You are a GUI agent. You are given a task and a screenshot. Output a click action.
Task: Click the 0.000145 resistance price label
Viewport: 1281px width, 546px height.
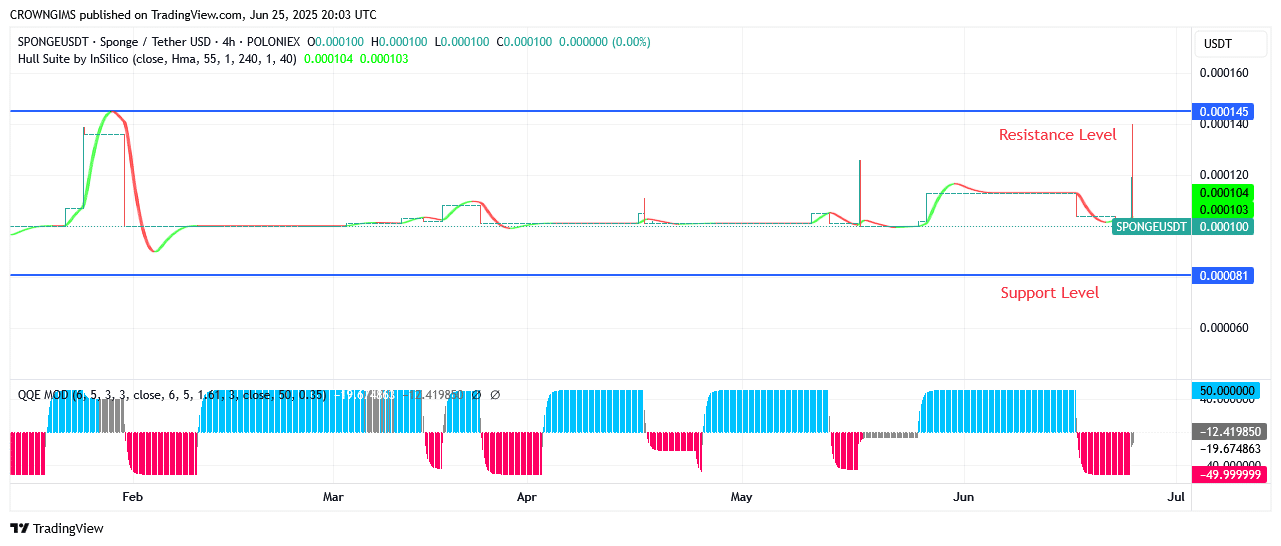(x=1221, y=111)
